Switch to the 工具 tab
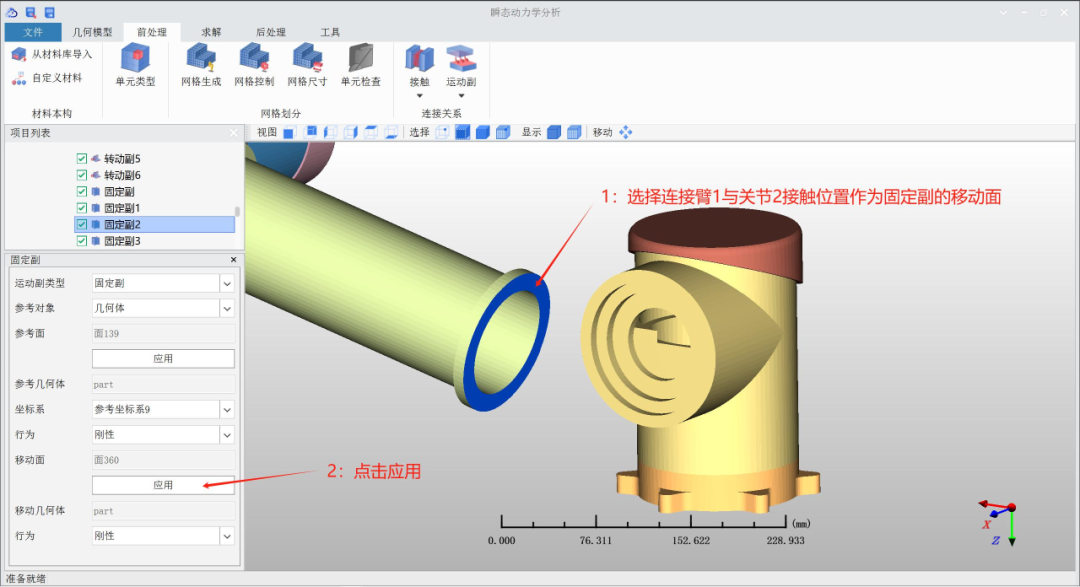 330,32
